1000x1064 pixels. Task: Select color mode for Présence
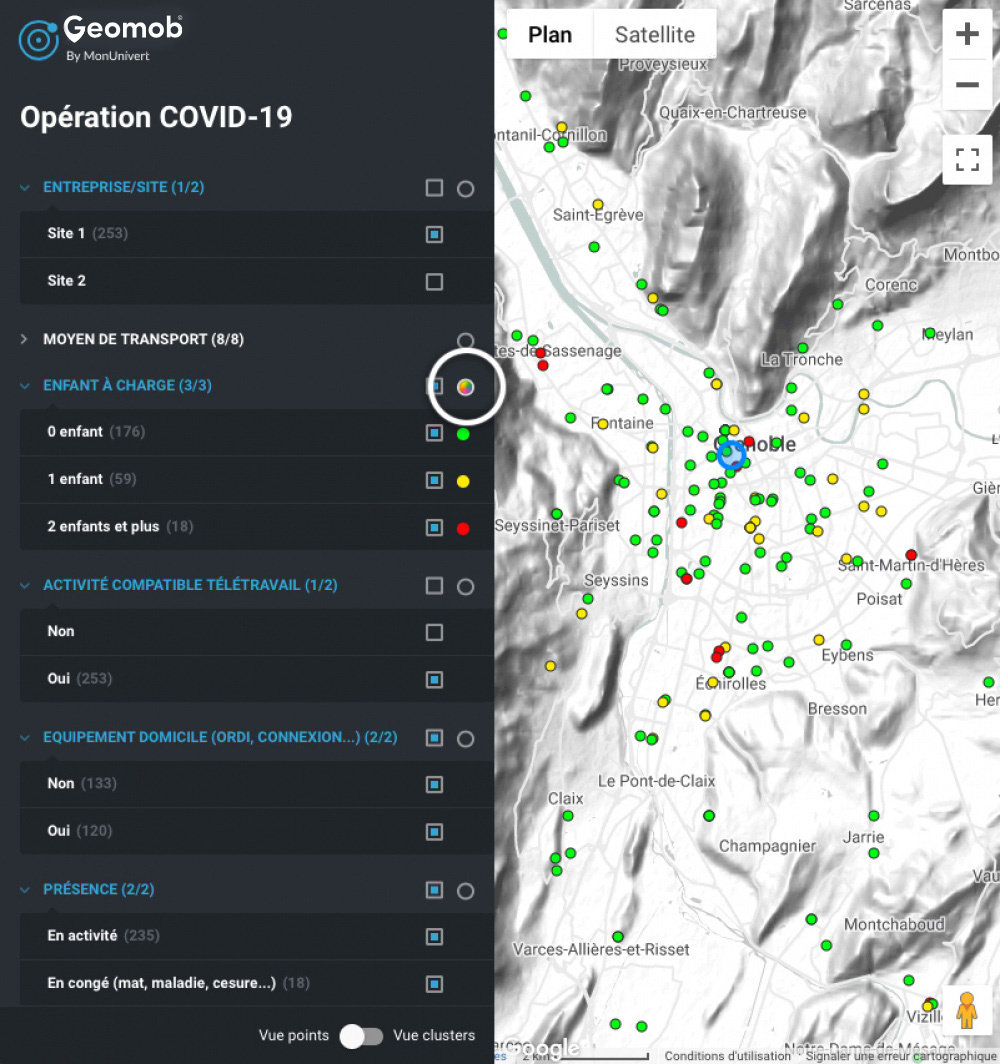465,890
